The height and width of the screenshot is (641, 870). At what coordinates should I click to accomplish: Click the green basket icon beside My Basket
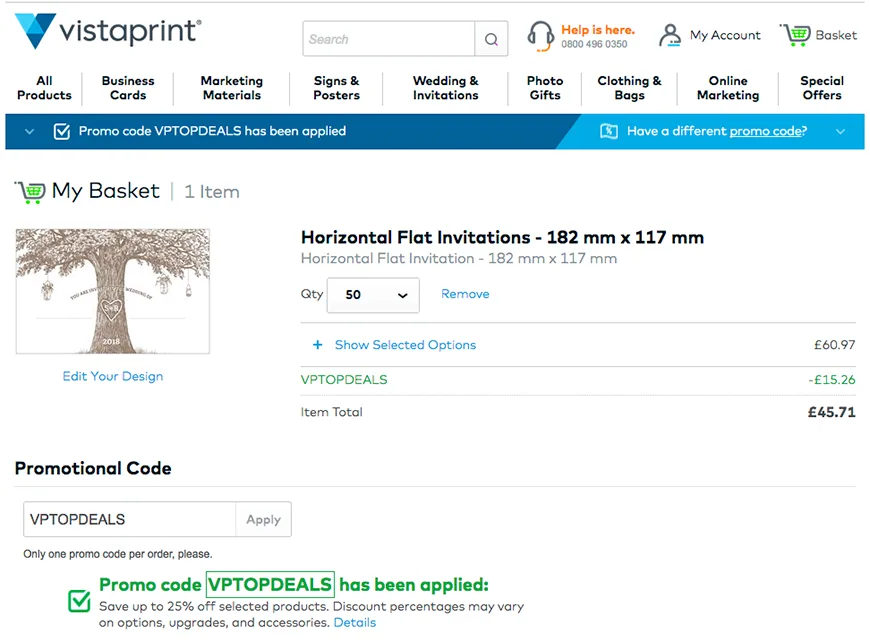[30, 191]
